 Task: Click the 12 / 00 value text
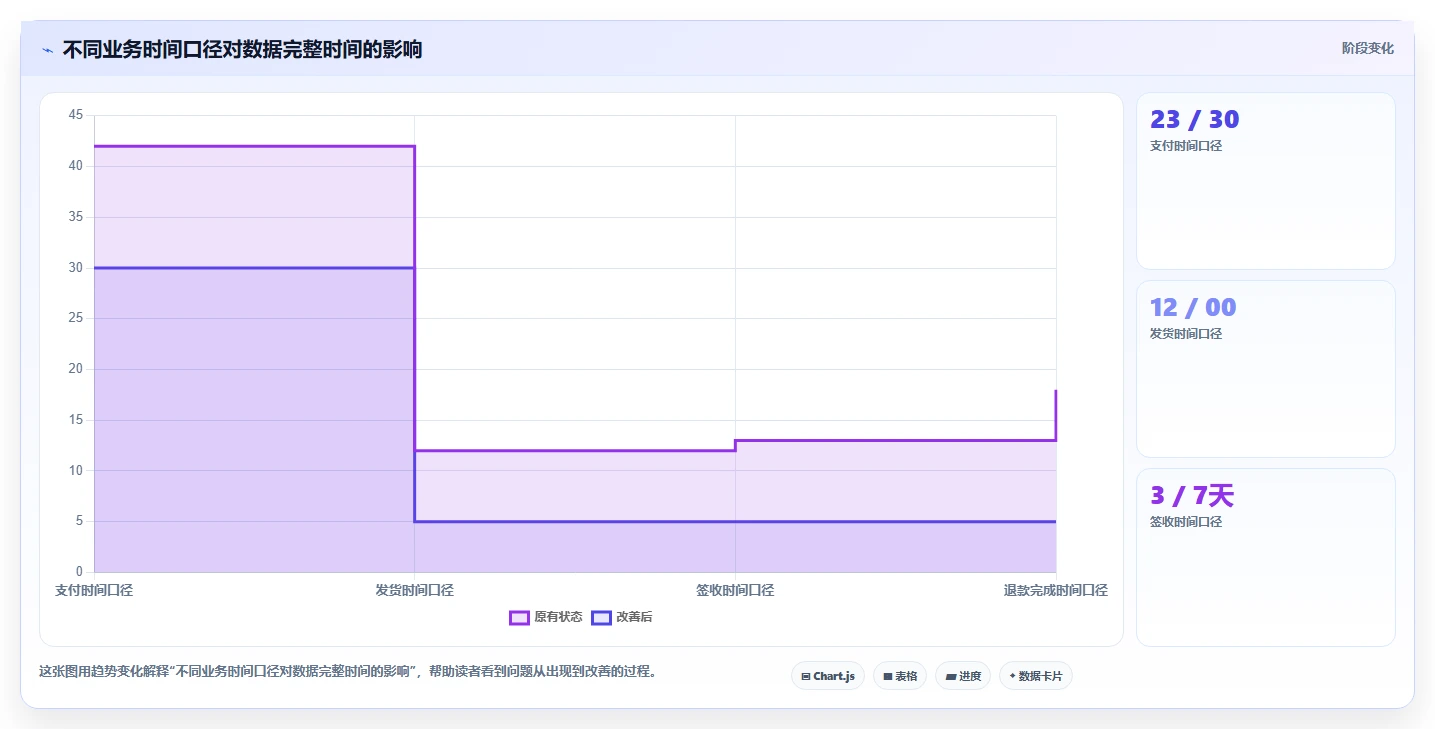1193,307
